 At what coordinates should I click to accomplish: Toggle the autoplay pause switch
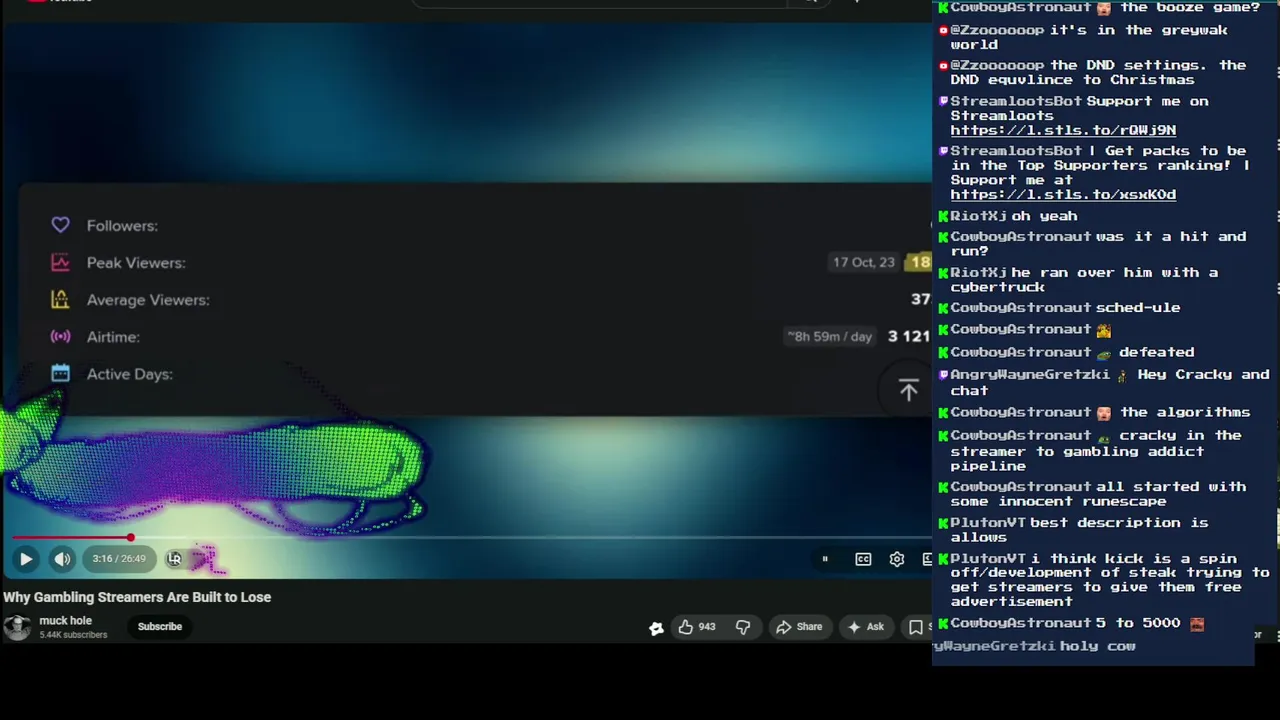click(825, 559)
